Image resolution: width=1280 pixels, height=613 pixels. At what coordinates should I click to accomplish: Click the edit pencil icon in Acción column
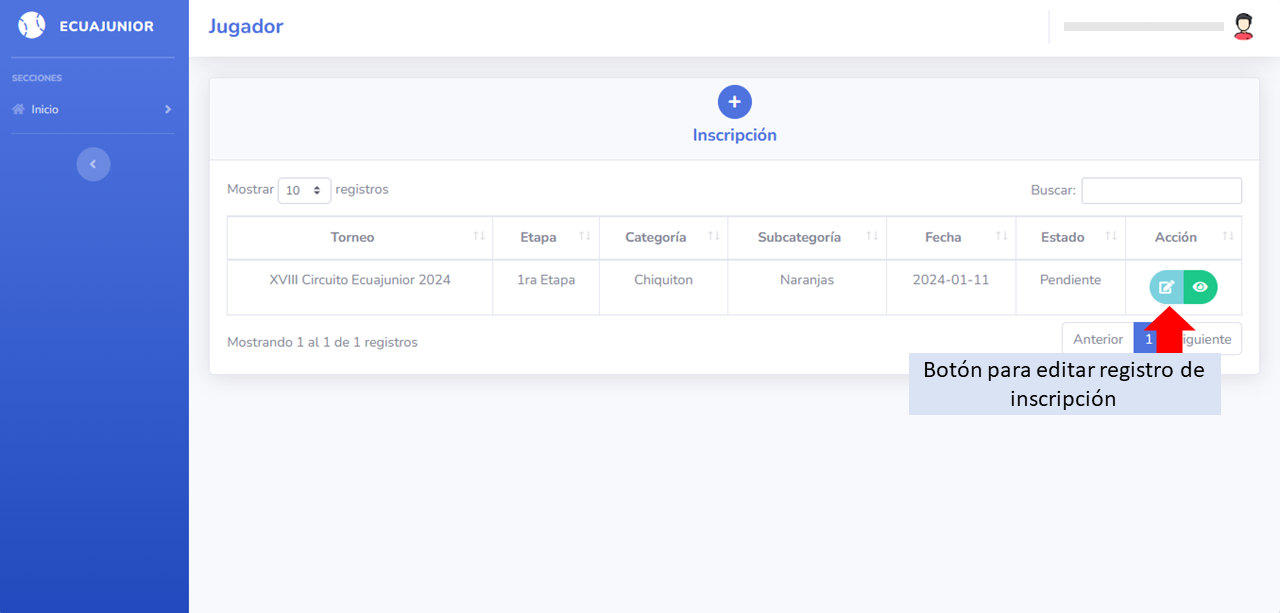tap(1166, 287)
